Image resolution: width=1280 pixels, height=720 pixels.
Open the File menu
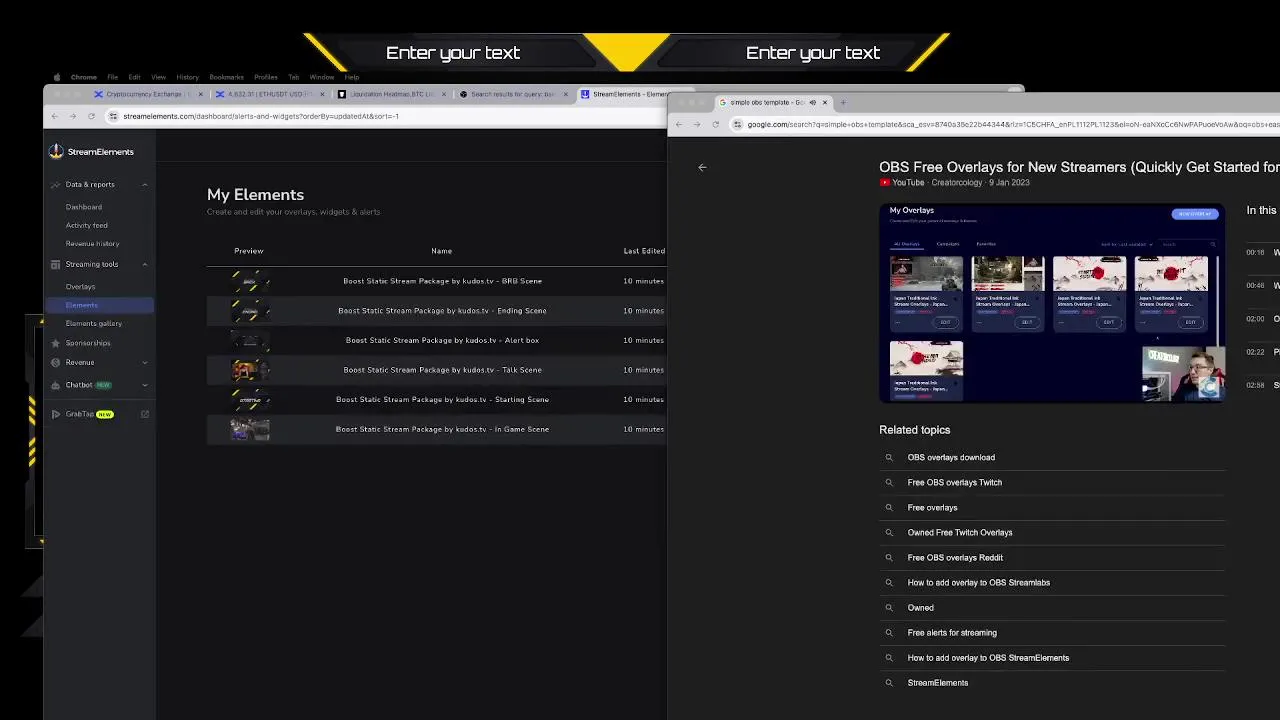click(x=113, y=77)
